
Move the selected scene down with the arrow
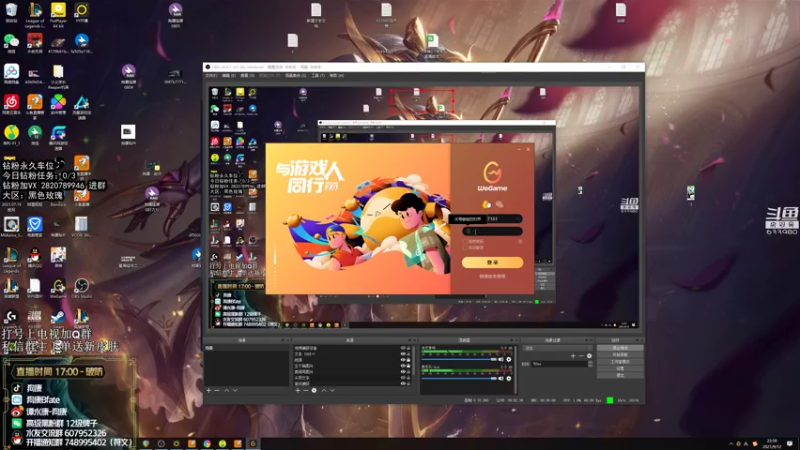pos(235,390)
